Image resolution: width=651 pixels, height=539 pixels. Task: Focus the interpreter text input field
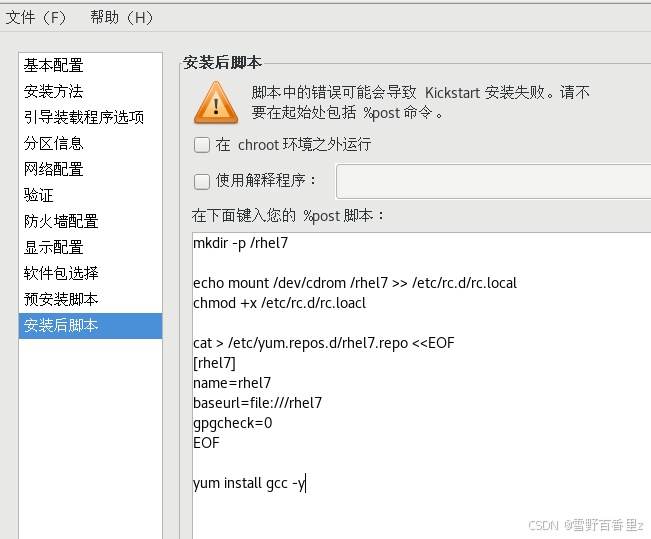pyautogui.click(x=493, y=181)
